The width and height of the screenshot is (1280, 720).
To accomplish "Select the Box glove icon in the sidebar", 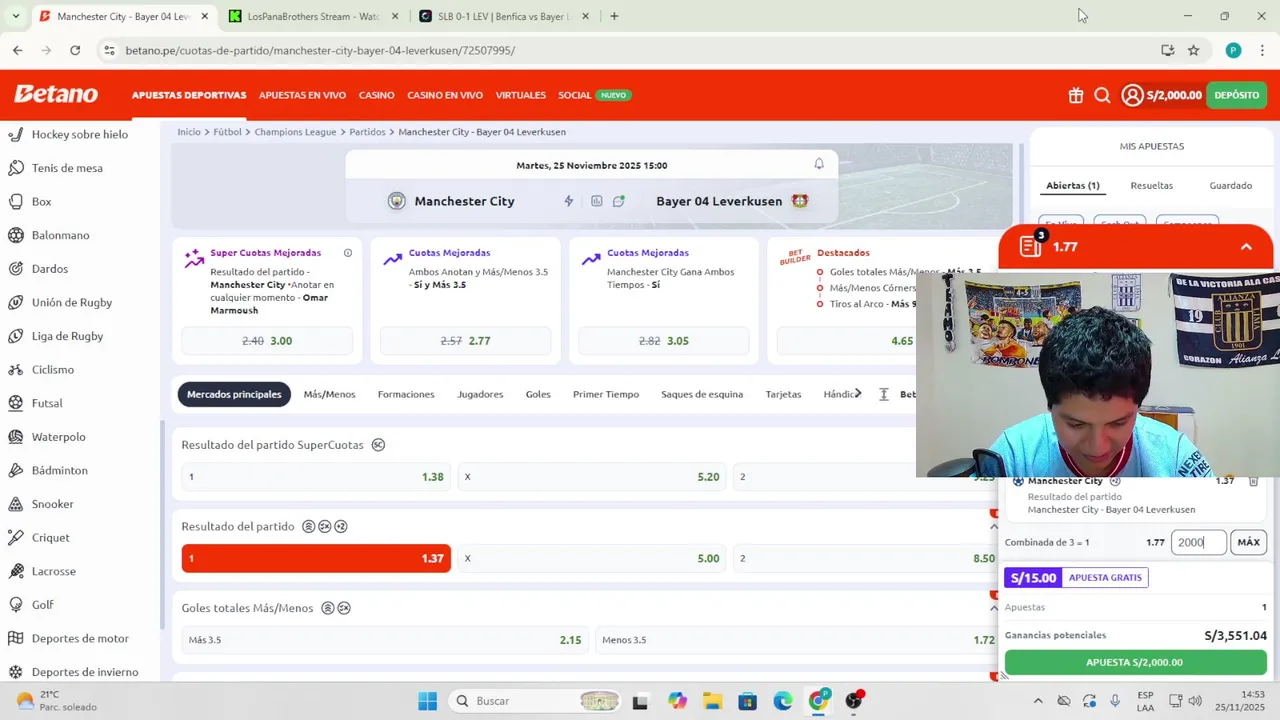I will tap(16, 201).
